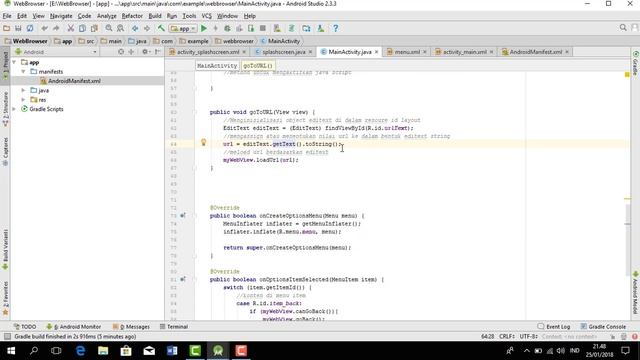This screenshot has width=640, height=360.
Task: Click the Redo arrow icon
Action: tap(56, 28)
